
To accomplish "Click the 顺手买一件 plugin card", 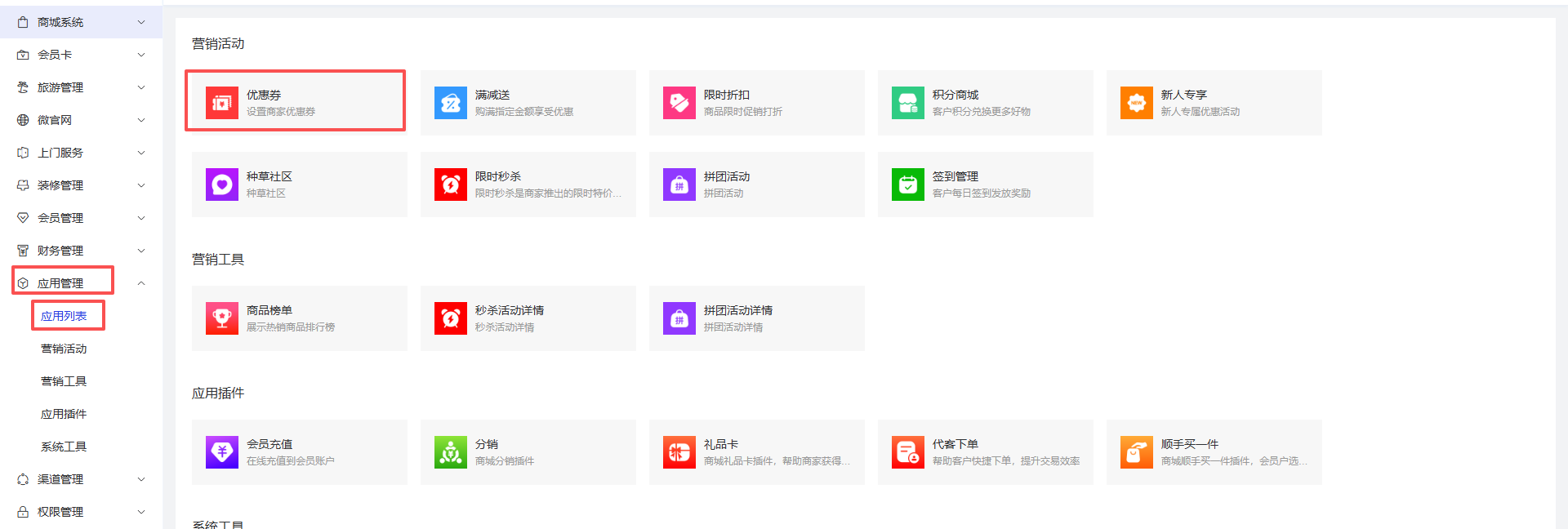I will tap(1214, 452).
